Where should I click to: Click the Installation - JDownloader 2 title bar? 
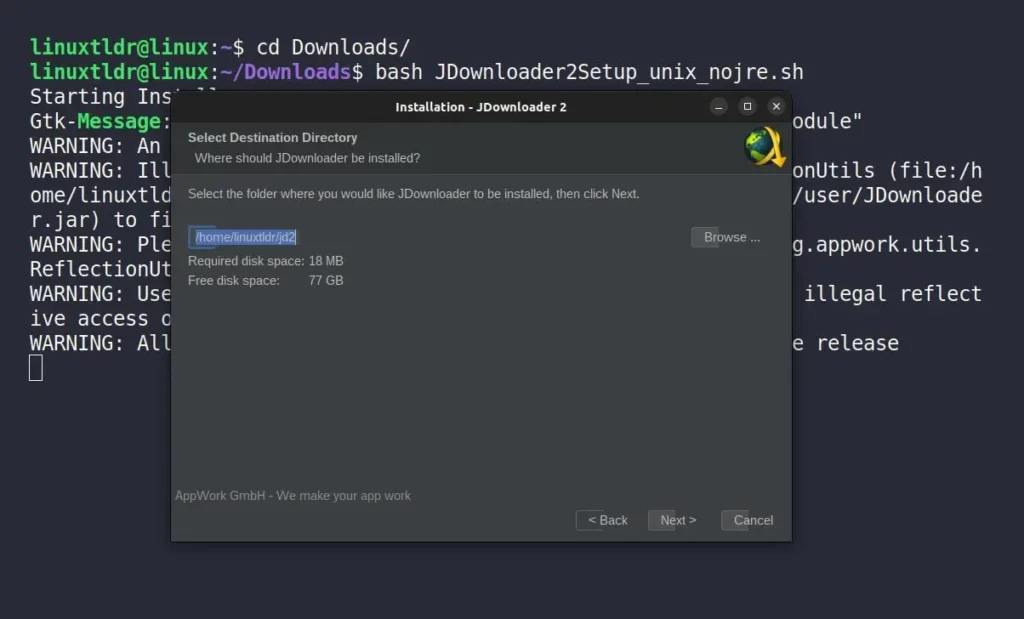pos(481,107)
